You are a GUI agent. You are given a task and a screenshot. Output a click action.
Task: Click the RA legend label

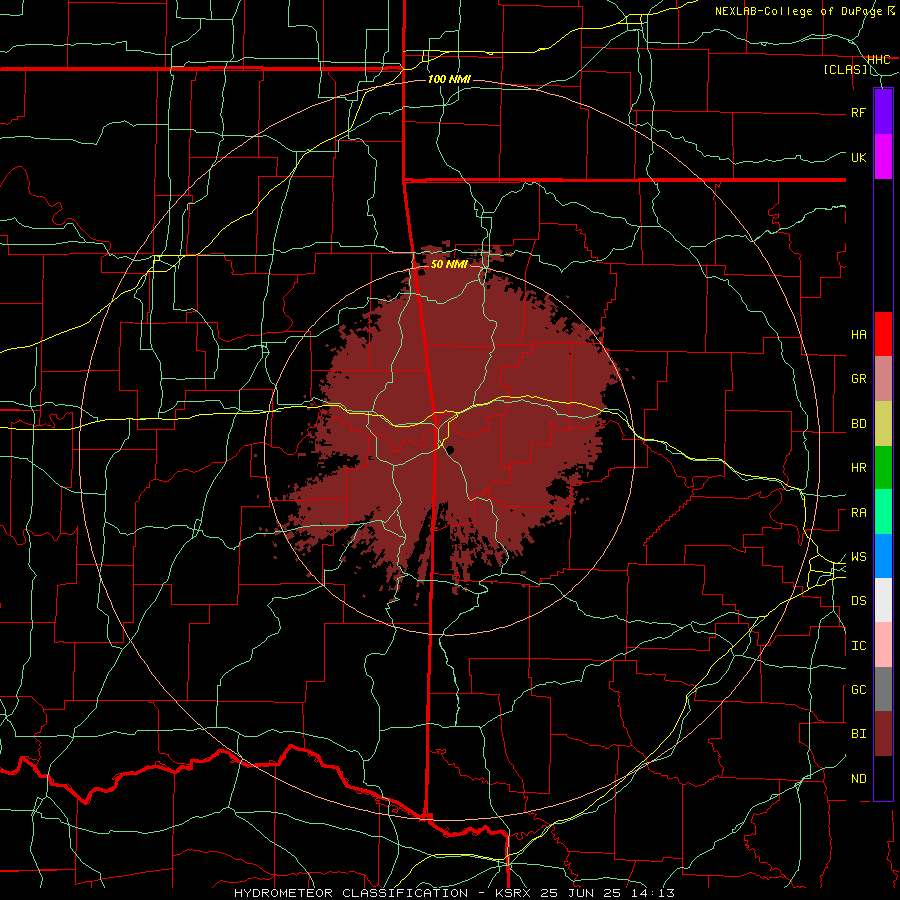[858, 513]
